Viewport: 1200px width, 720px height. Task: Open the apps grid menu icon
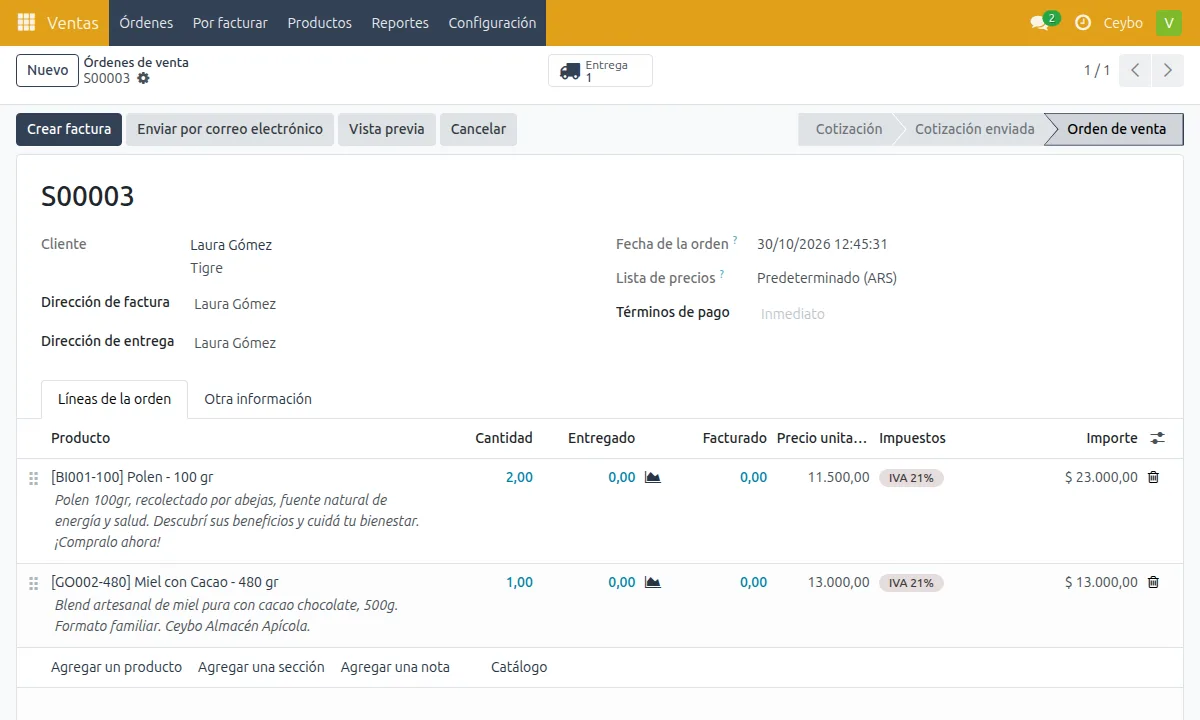click(26, 23)
